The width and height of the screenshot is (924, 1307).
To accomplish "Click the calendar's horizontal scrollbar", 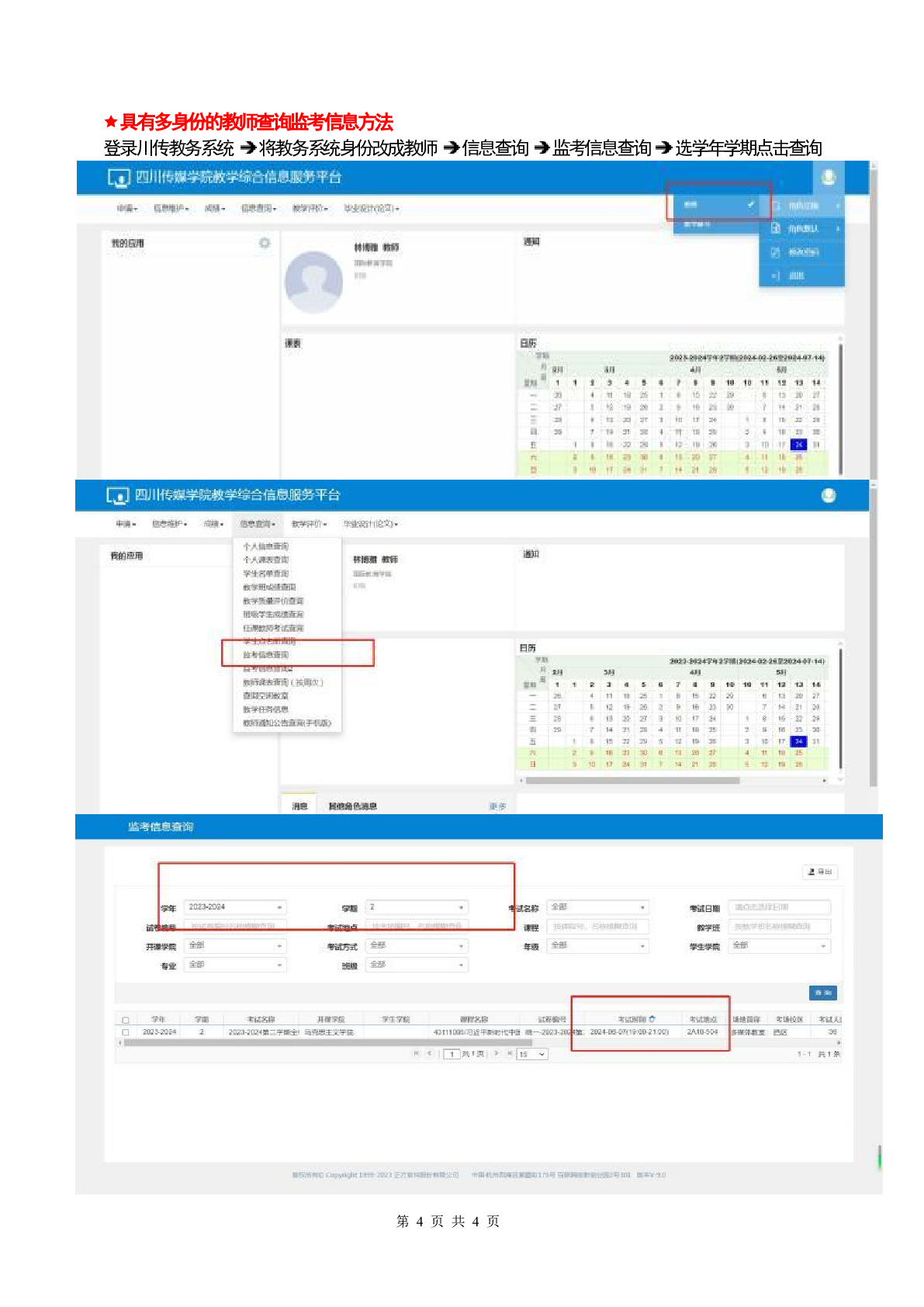I will pos(632,781).
